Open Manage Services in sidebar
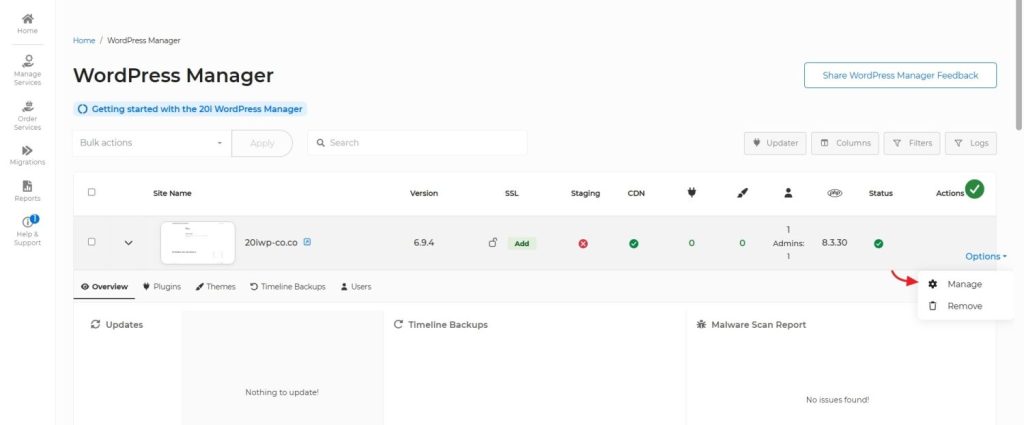The image size is (1024, 425). [x=27, y=71]
